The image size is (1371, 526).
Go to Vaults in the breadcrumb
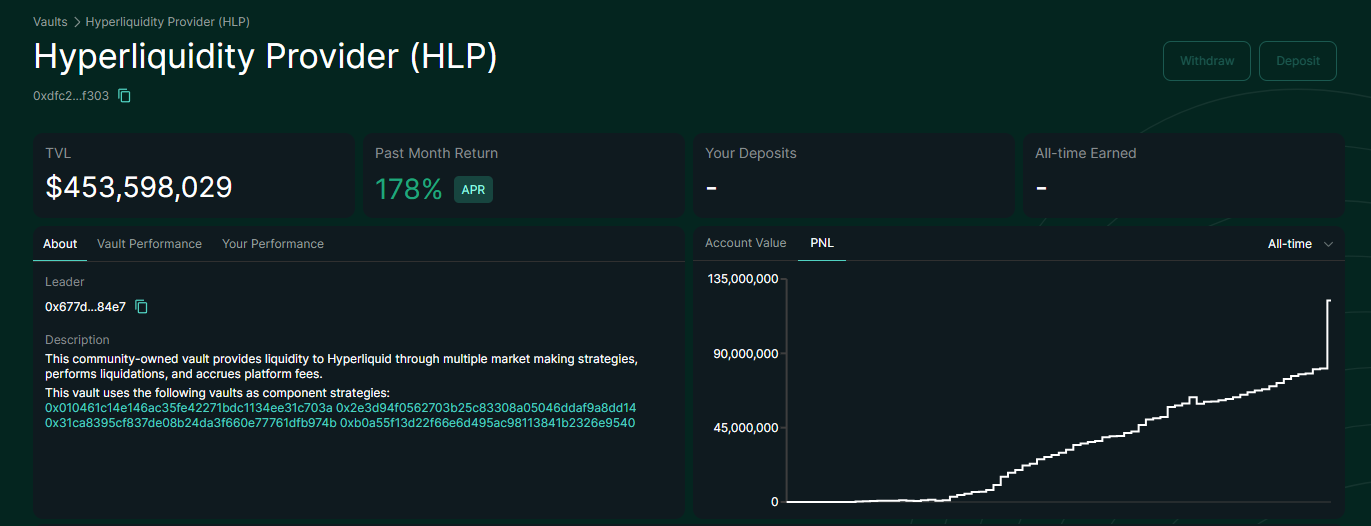pyautogui.click(x=50, y=21)
